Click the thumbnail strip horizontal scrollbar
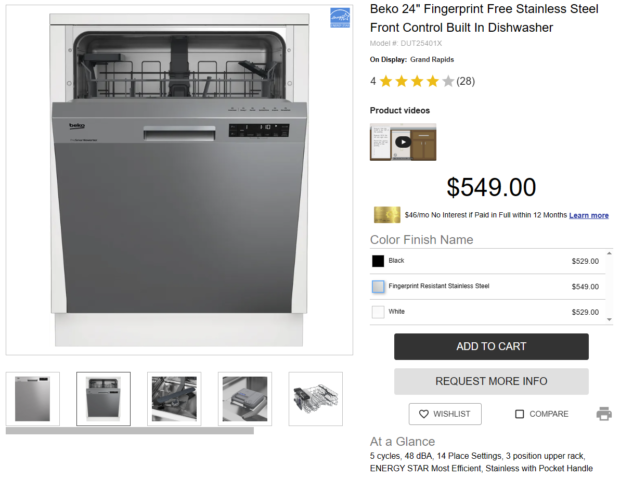Screen dimensions: 620x477 130,431
